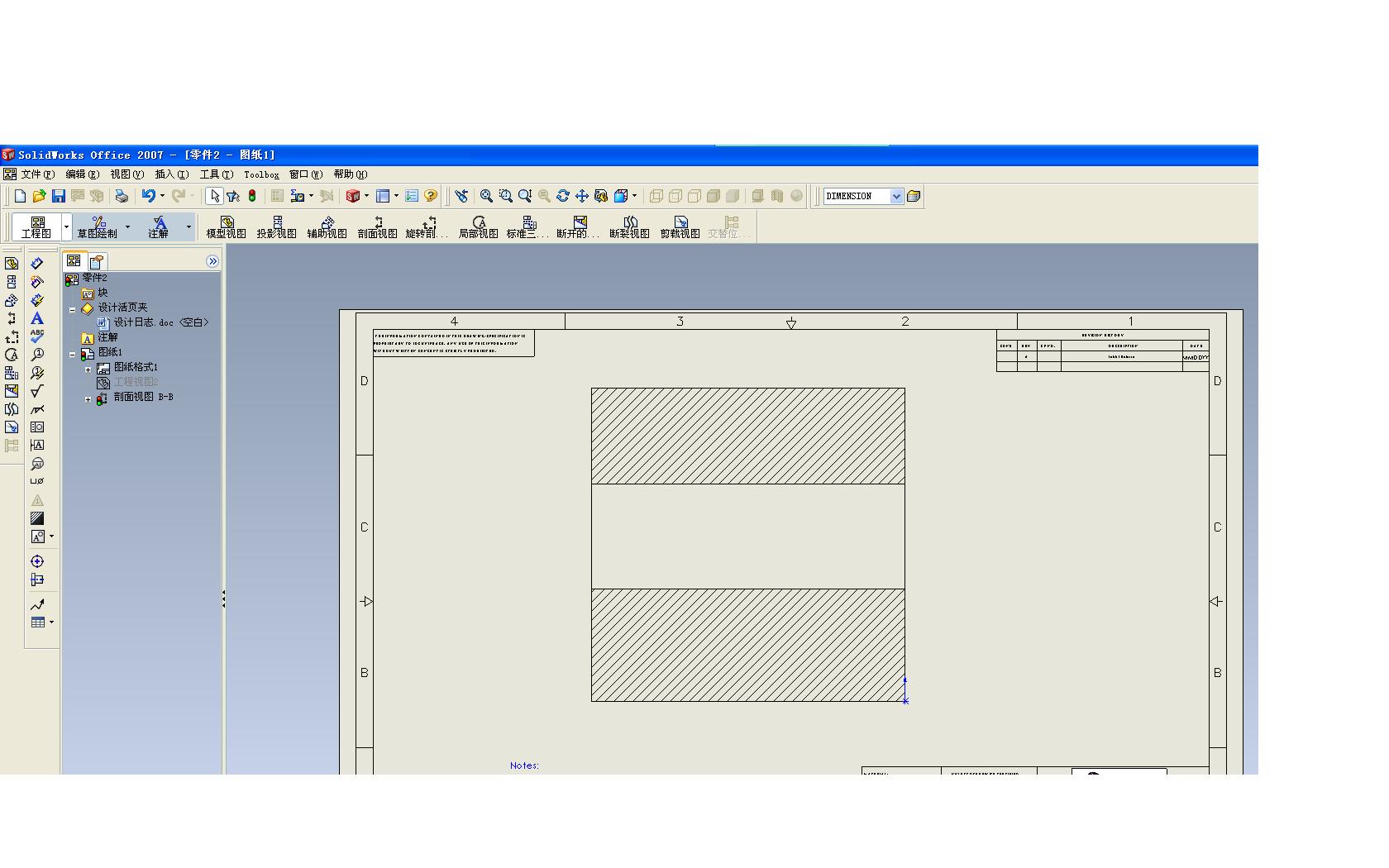1389x868 pixels.
Task: Open the 窗口 (Window) menu
Action: click(305, 174)
